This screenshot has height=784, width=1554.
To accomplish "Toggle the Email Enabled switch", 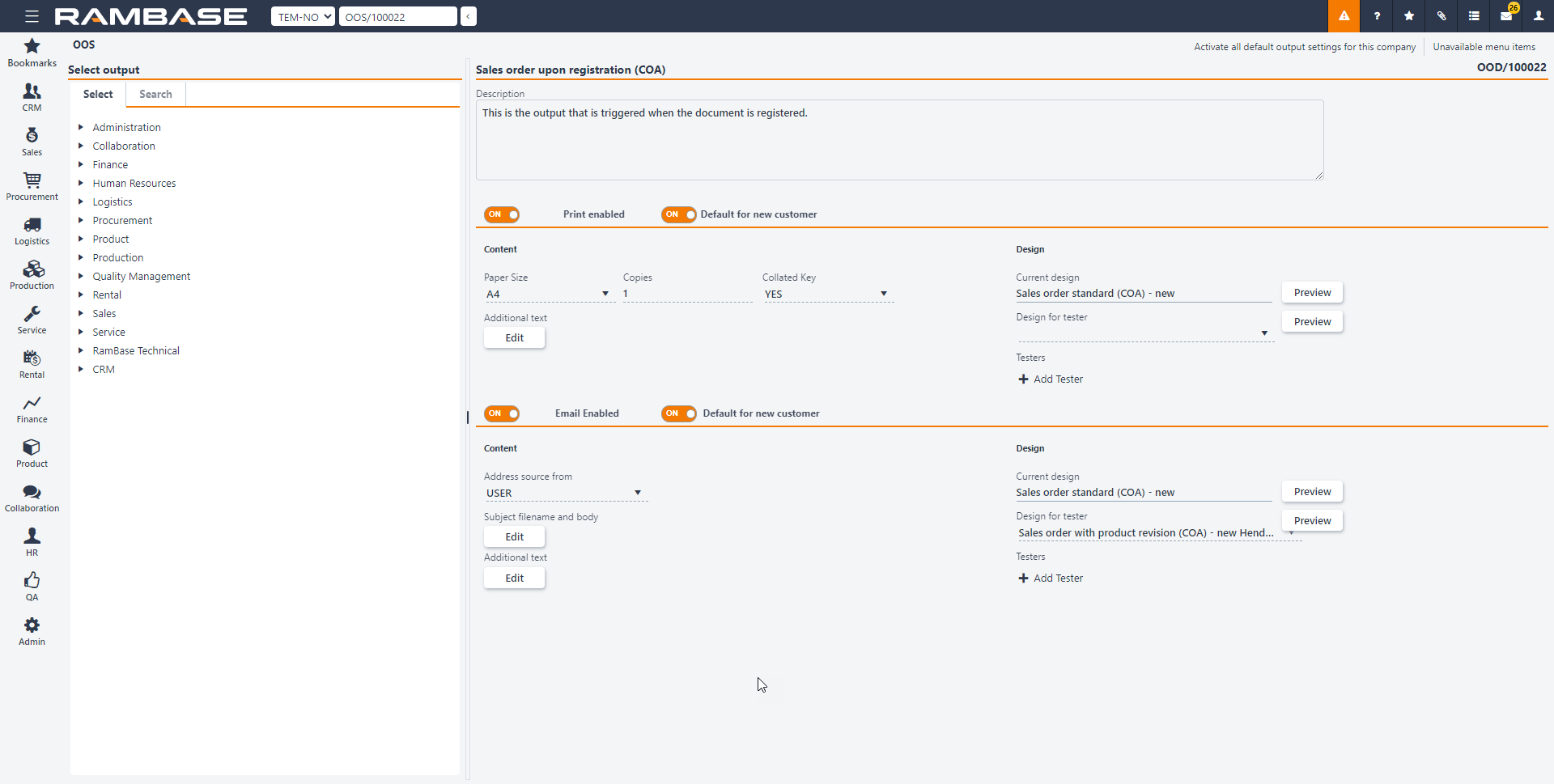I will pyautogui.click(x=502, y=413).
